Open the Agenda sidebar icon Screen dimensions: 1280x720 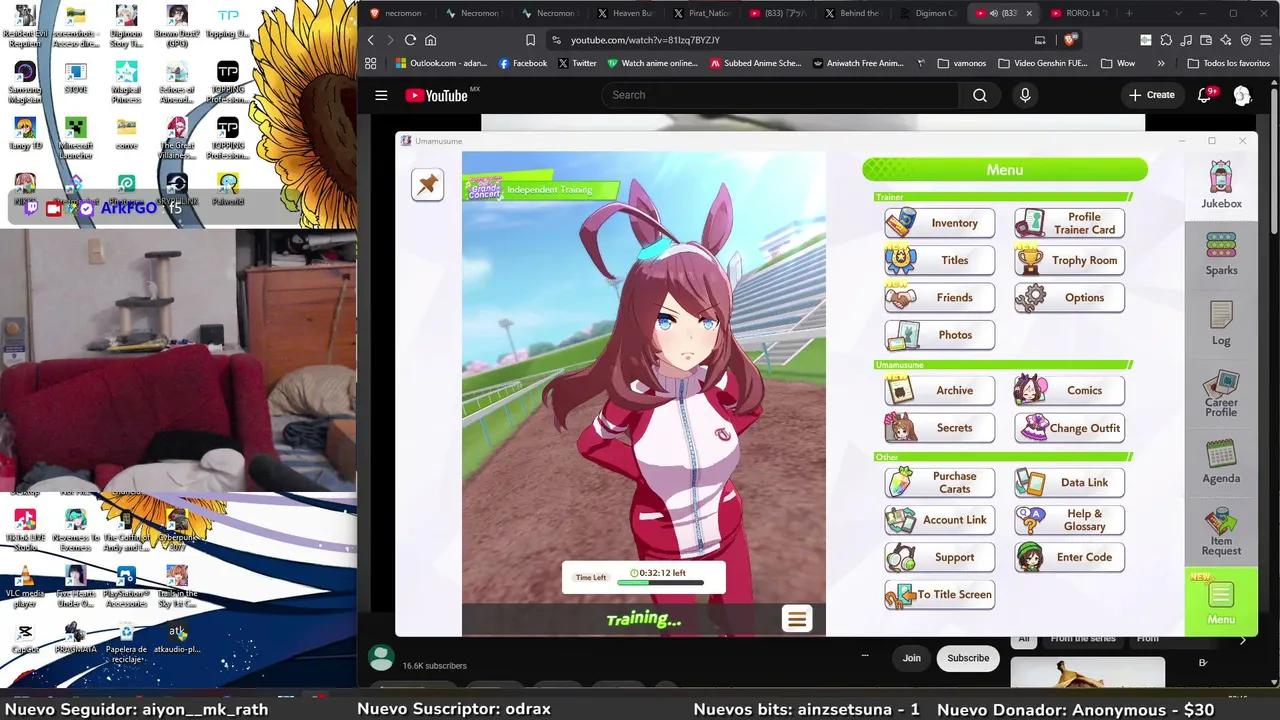pos(1221,462)
